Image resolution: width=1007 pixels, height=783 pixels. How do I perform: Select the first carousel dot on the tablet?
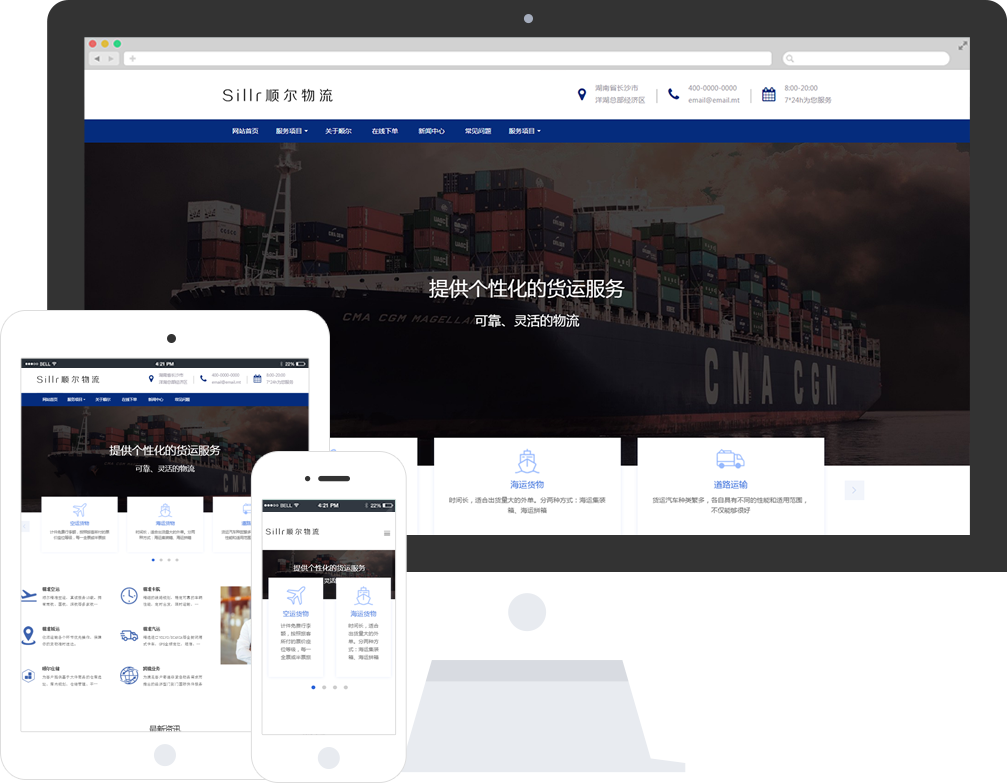pyautogui.click(x=153, y=560)
